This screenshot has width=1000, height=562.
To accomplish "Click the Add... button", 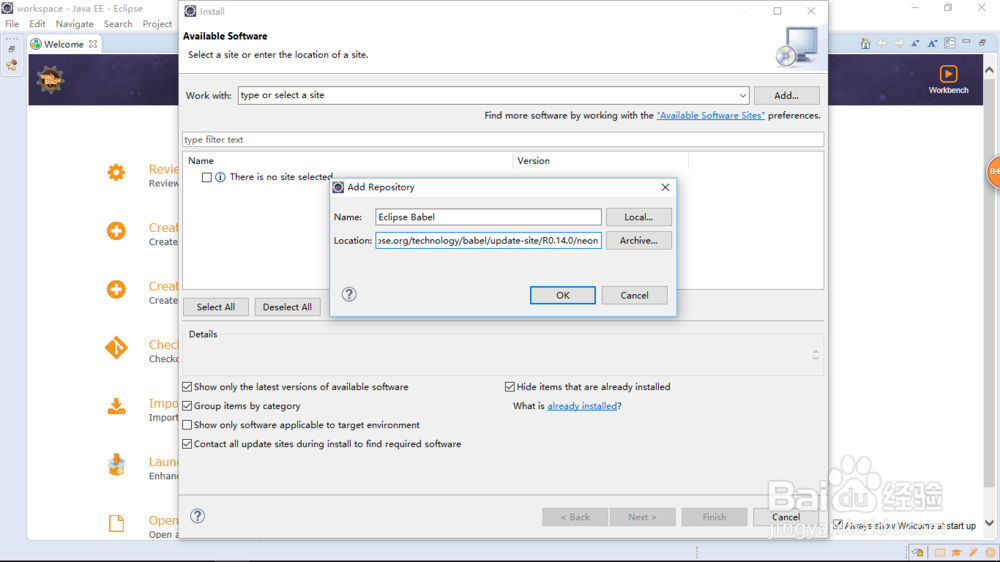I will pyautogui.click(x=786, y=96).
